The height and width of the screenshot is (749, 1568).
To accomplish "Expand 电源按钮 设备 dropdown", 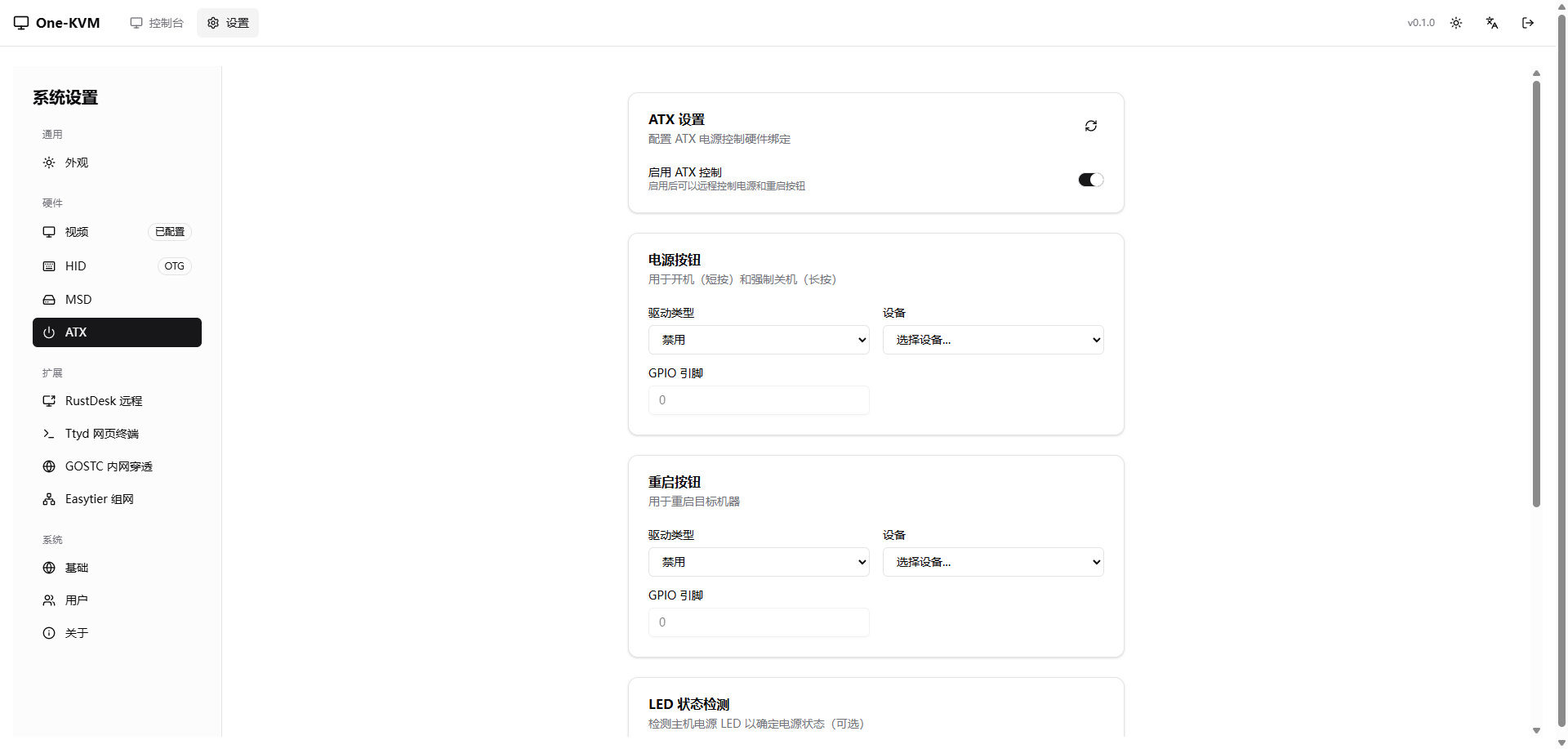I will (x=992, y=340).
